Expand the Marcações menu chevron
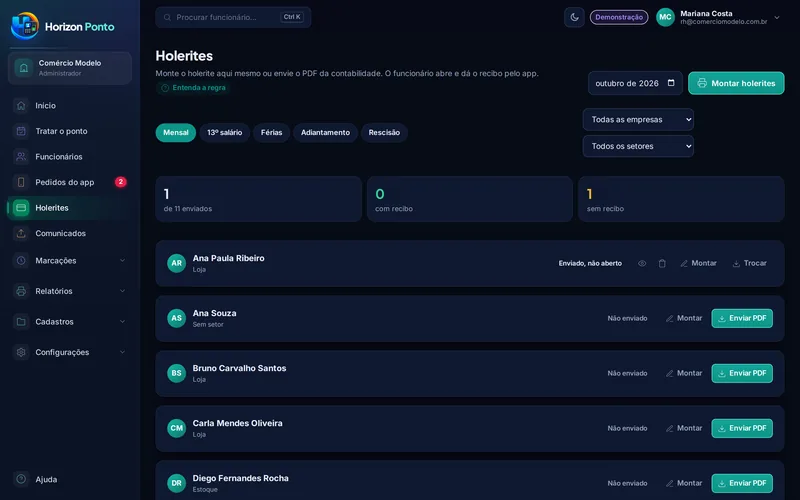Screen dimensions: 800x500 coord(122,260)
